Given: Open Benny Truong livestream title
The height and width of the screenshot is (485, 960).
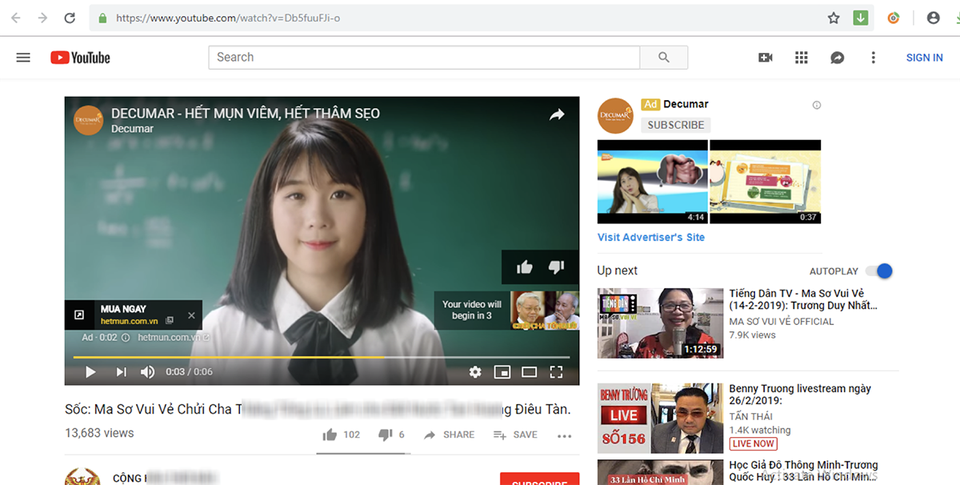Looking at the screenshot, I should [x=800, y=394].
